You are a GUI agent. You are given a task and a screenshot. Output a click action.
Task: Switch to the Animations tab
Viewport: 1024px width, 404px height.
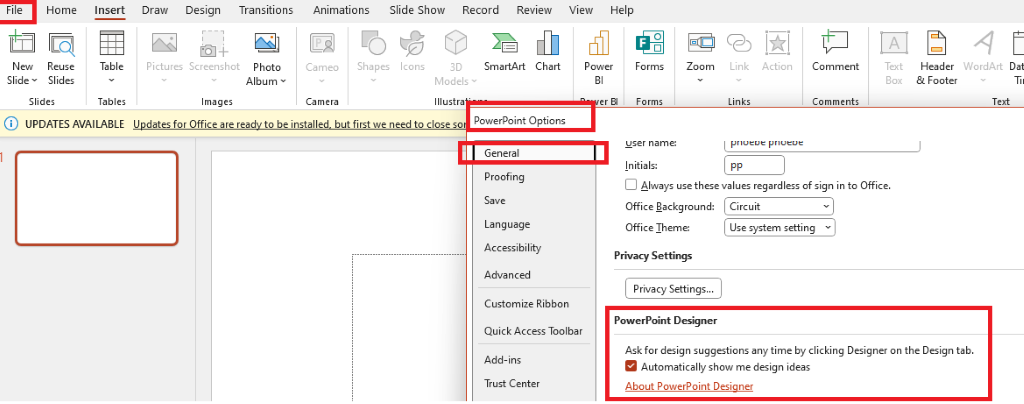point(341,10)
